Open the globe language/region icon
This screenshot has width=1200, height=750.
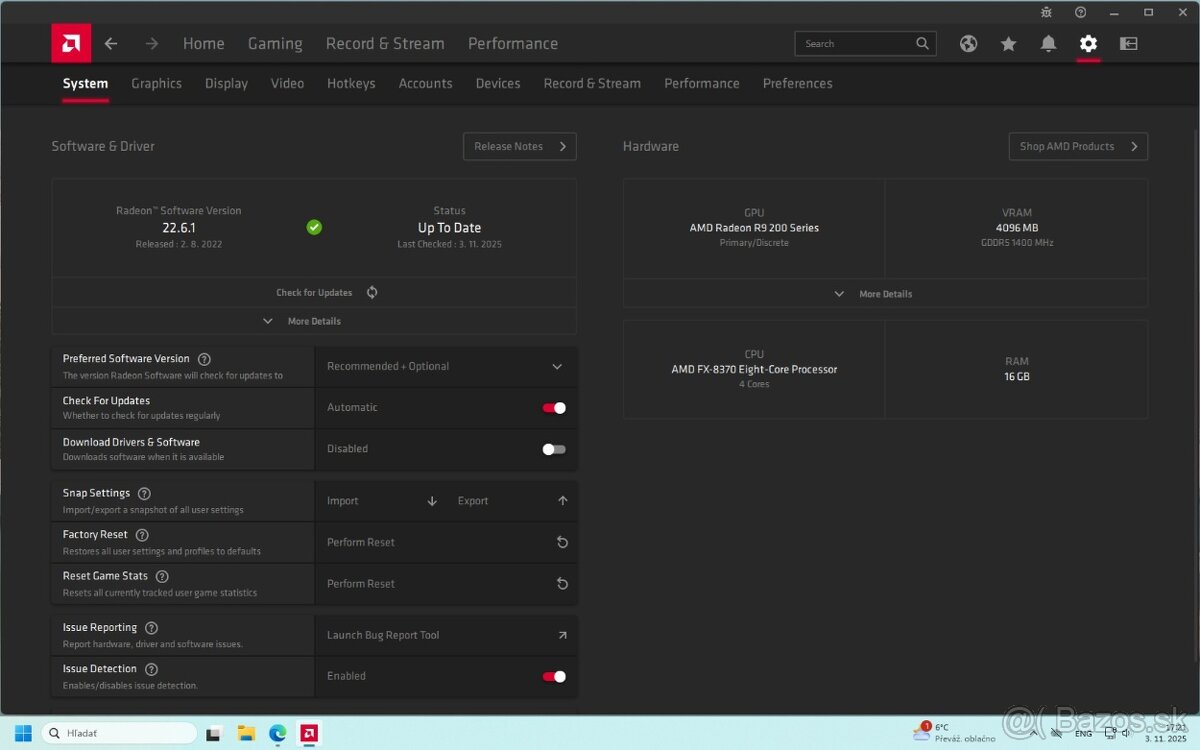tap(968, 43)
